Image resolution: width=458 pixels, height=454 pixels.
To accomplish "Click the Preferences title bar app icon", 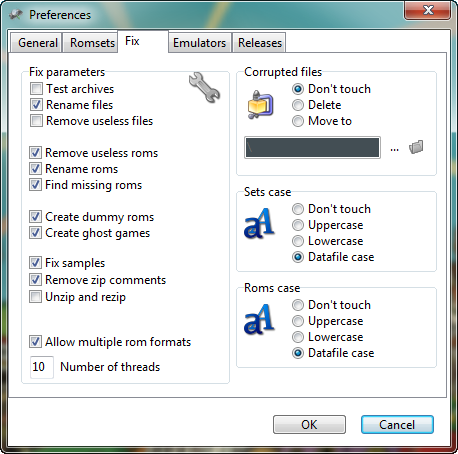I will pyautogui.click(x=16, y=14).
